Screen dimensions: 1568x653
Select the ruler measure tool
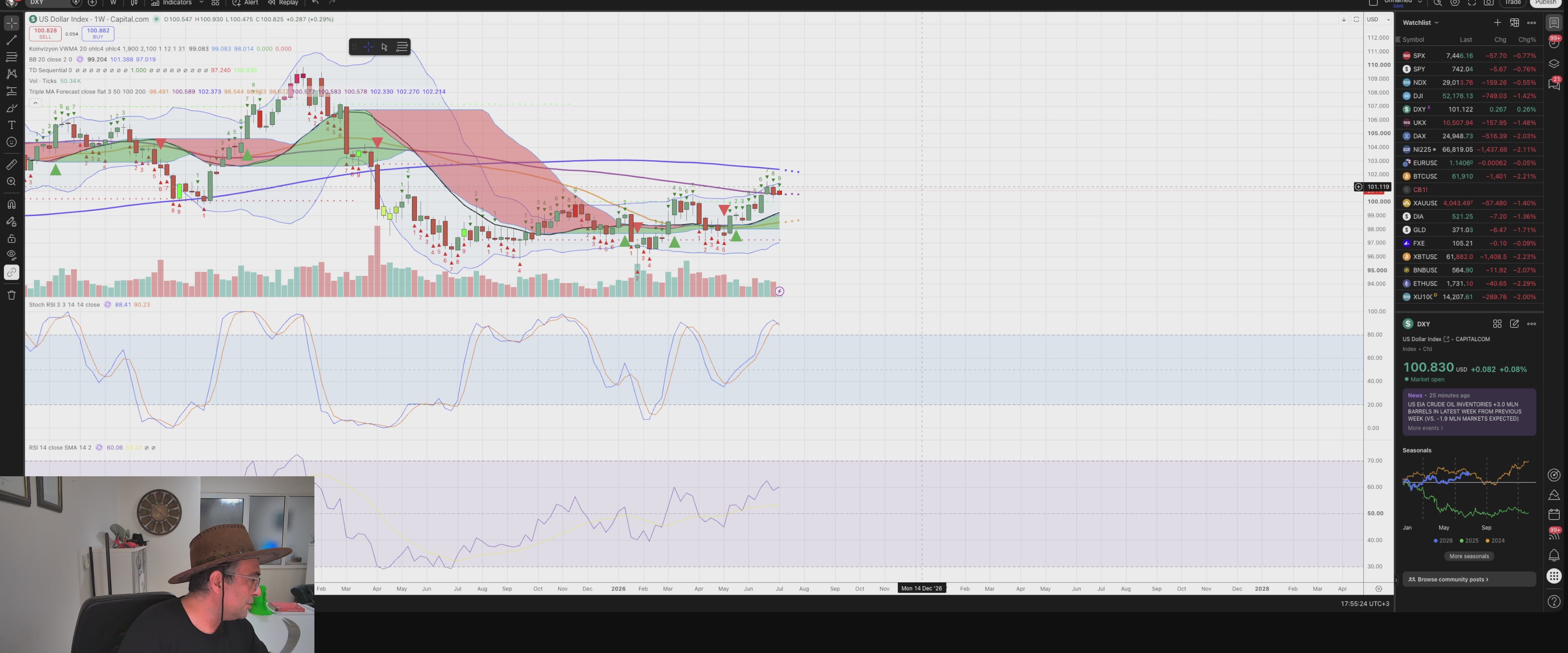tap(11, 165)
